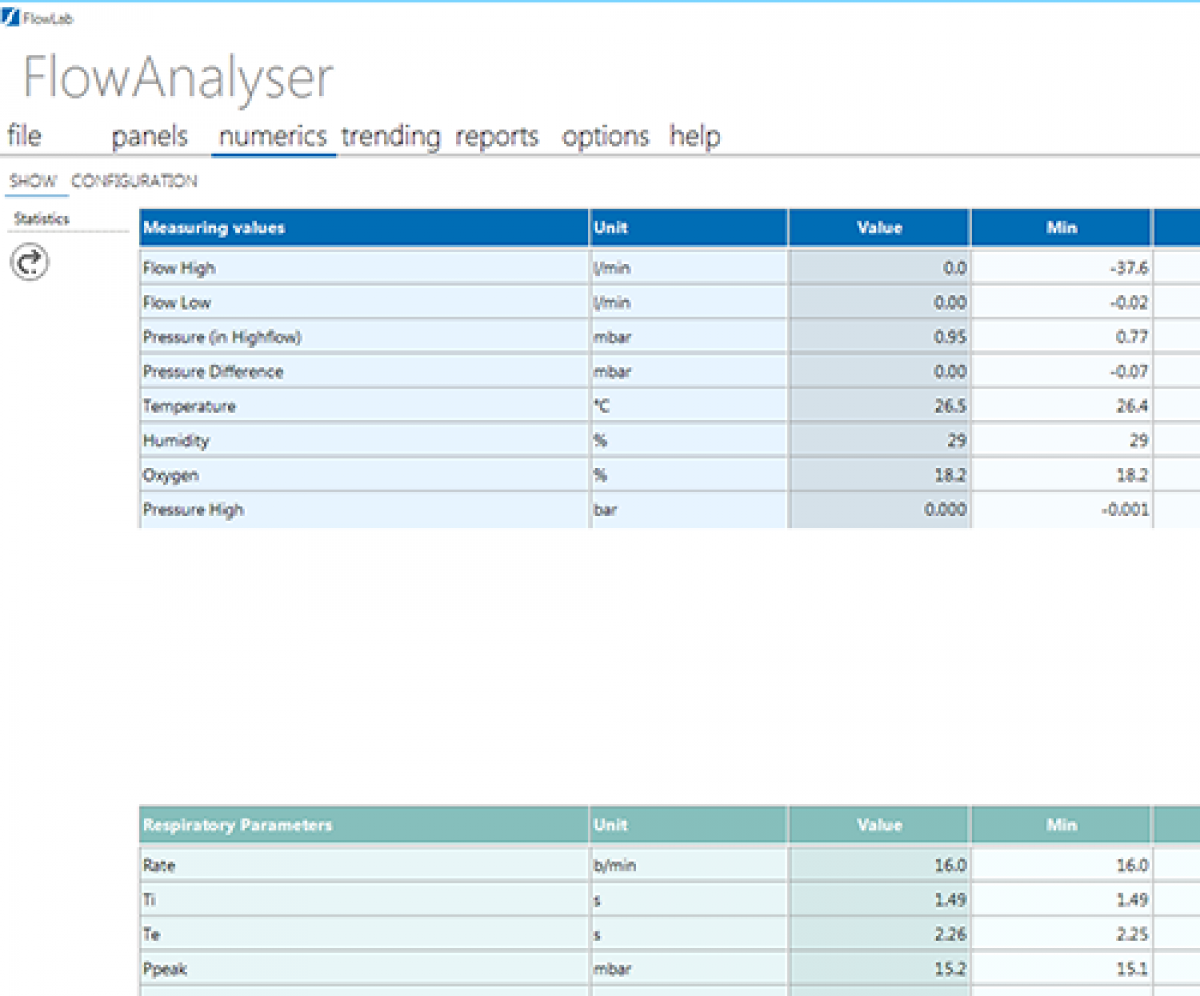Viewport: 1200px width, 996px height.
Task: Click the Flow Low min value -0.02
Action: [1062, 303]
